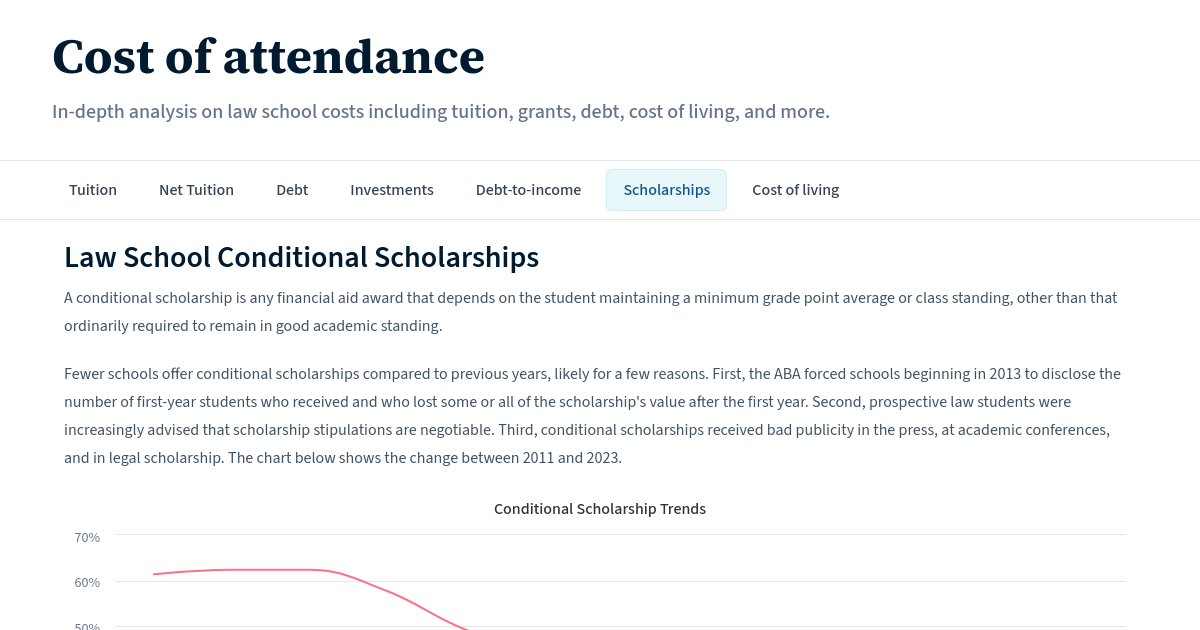Click the paragraph defining conditional scholarships

click(x=590, y=311)
